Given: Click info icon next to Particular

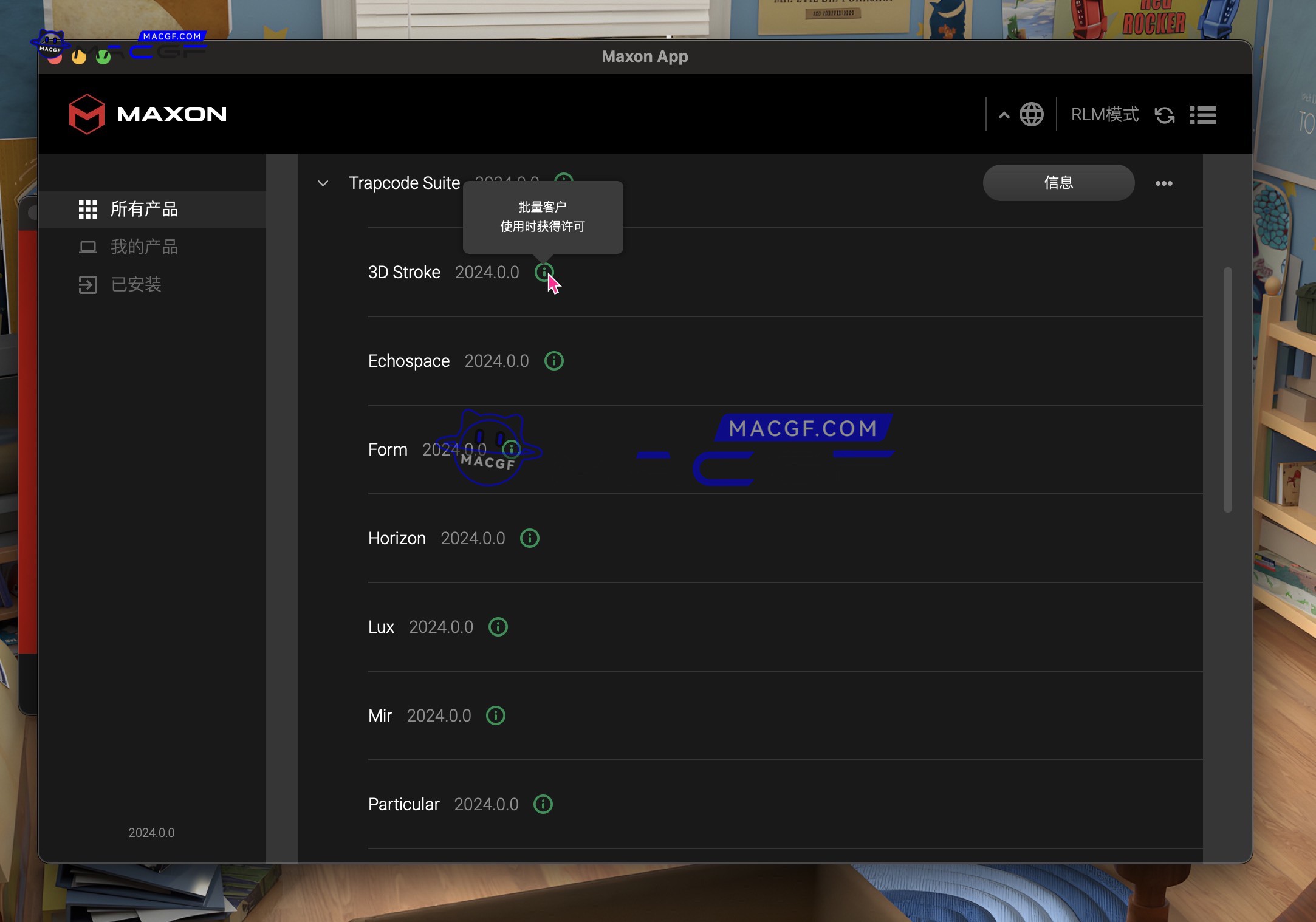Looking at the screenshot, I should 543,804.
